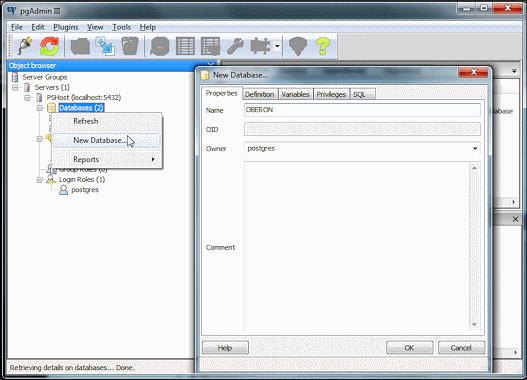This screenshot has width=527, height=380.
Task: Close the lower right pane with X
Action: pos(515,219)
